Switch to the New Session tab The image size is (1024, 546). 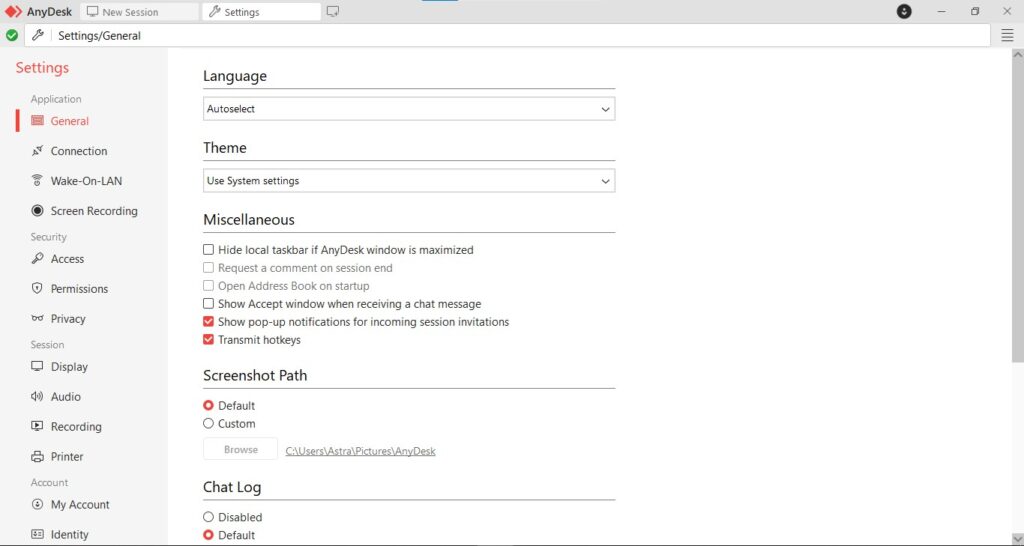pos(140,12)
